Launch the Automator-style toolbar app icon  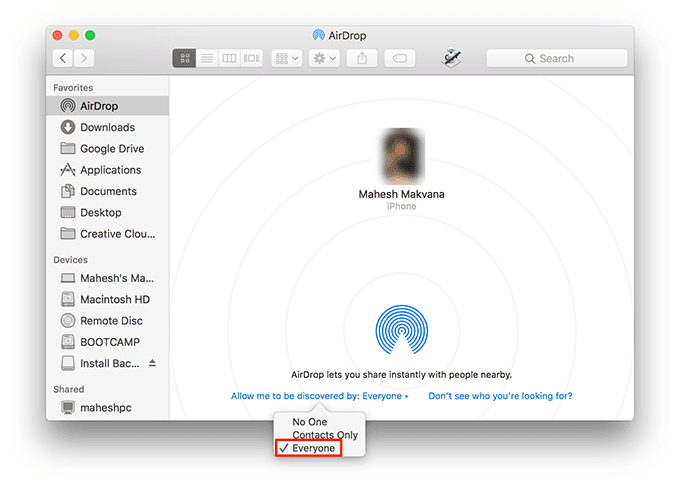[451, 58]
